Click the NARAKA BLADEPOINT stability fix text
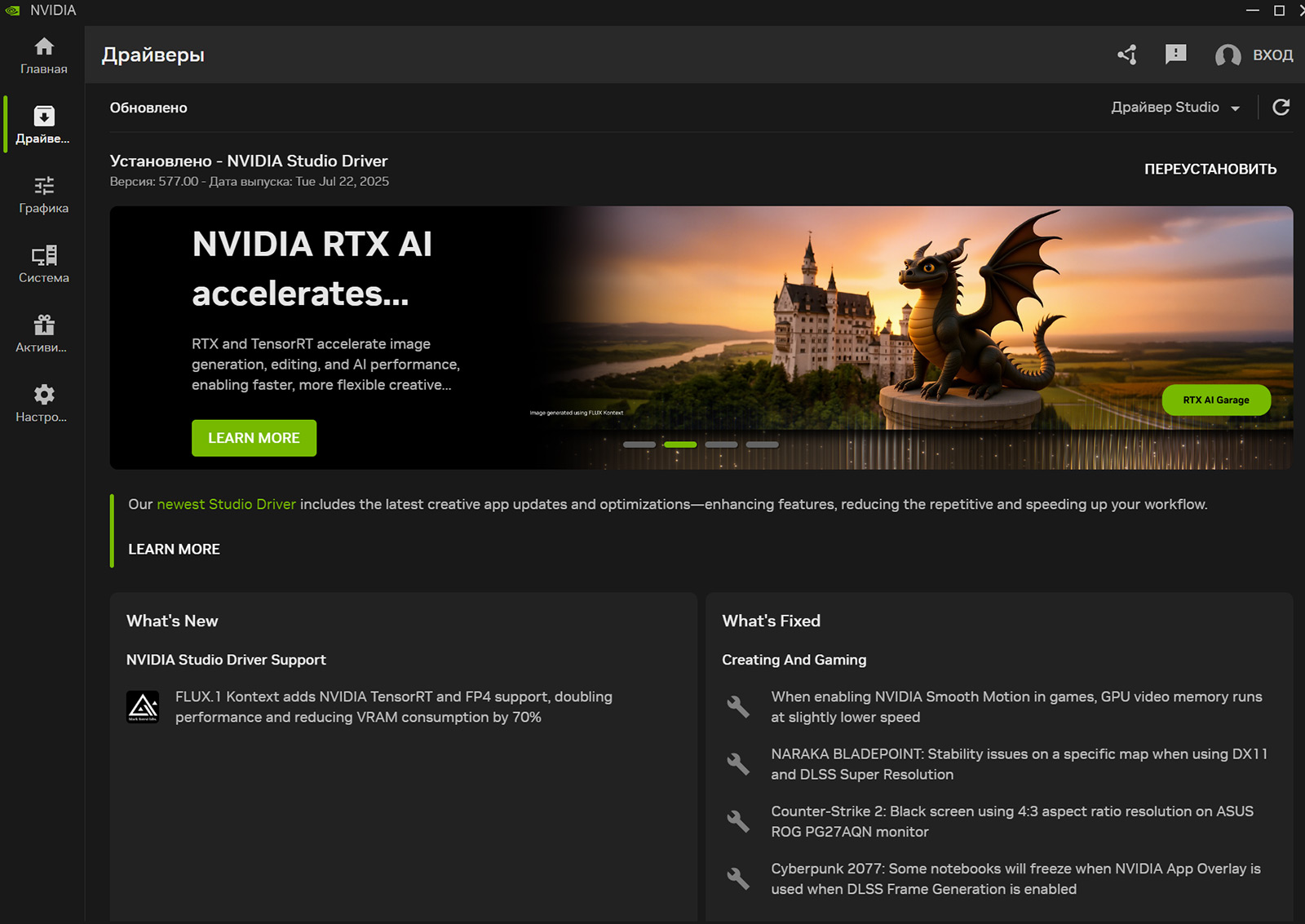This screenshot has width=1305, height=924. point(1020,764)
